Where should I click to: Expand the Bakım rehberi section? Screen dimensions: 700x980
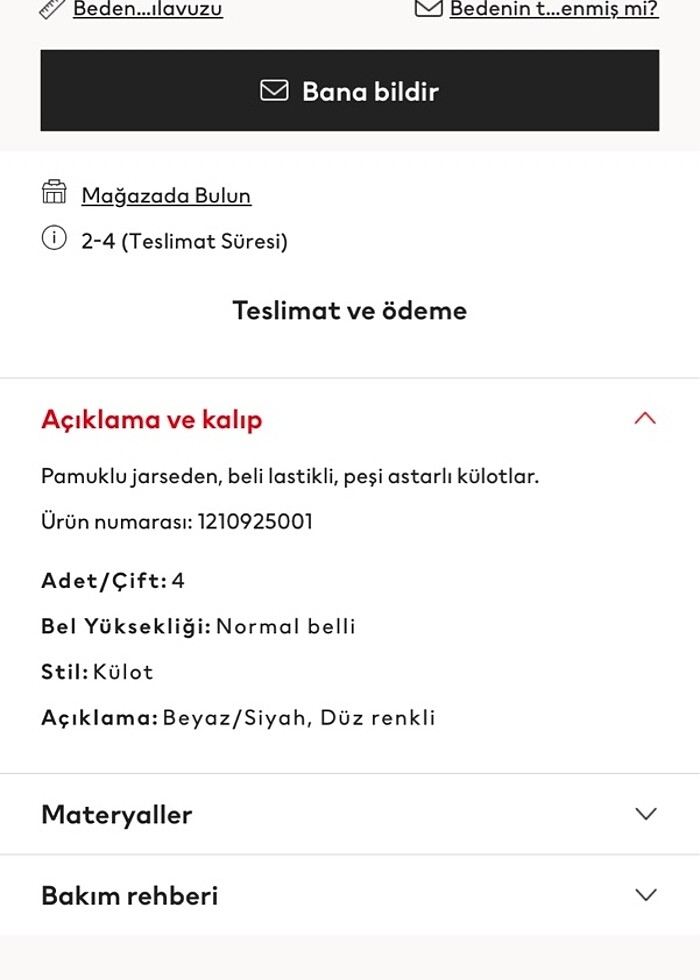tap(646, 895)
